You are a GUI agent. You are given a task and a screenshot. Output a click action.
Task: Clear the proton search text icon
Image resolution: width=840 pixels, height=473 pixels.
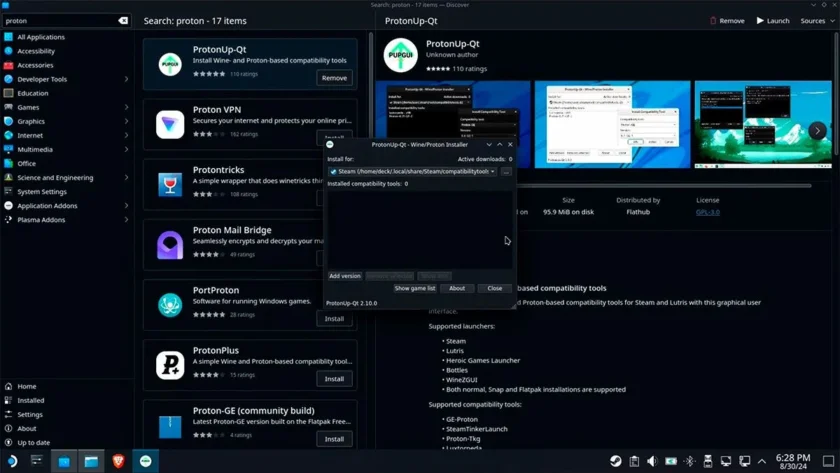tap(123, 20)
